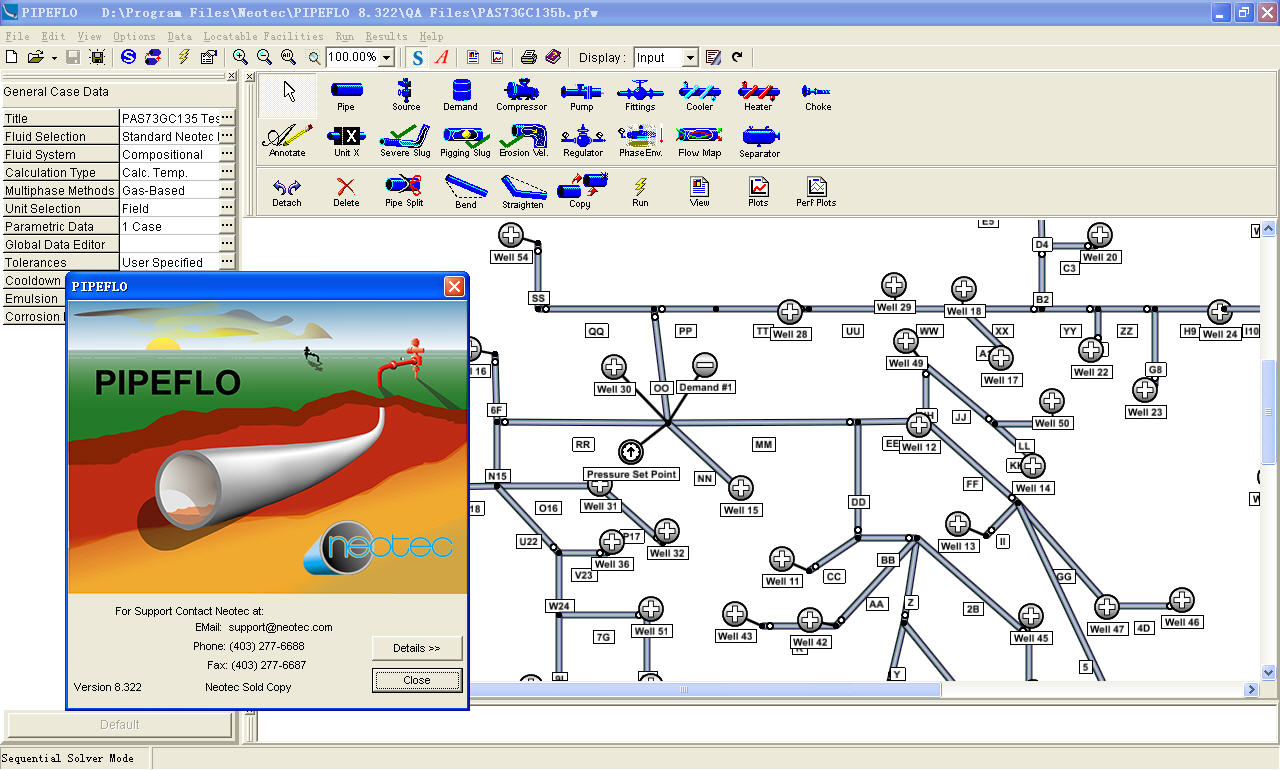Screen dimensions: 1280x770
Task: Open the Locatable Facilities menu
Action: [x=264, y=36]
